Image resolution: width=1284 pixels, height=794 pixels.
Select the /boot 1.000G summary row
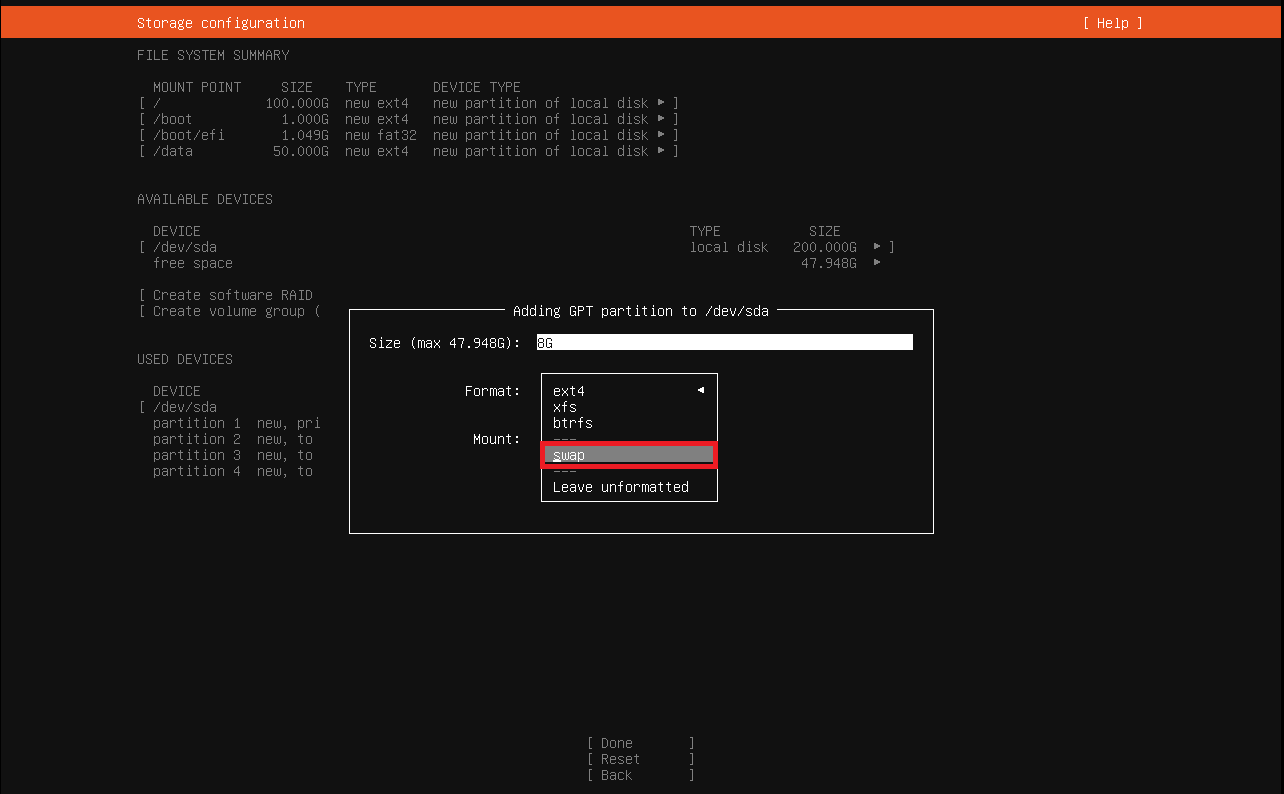point(409,119)
